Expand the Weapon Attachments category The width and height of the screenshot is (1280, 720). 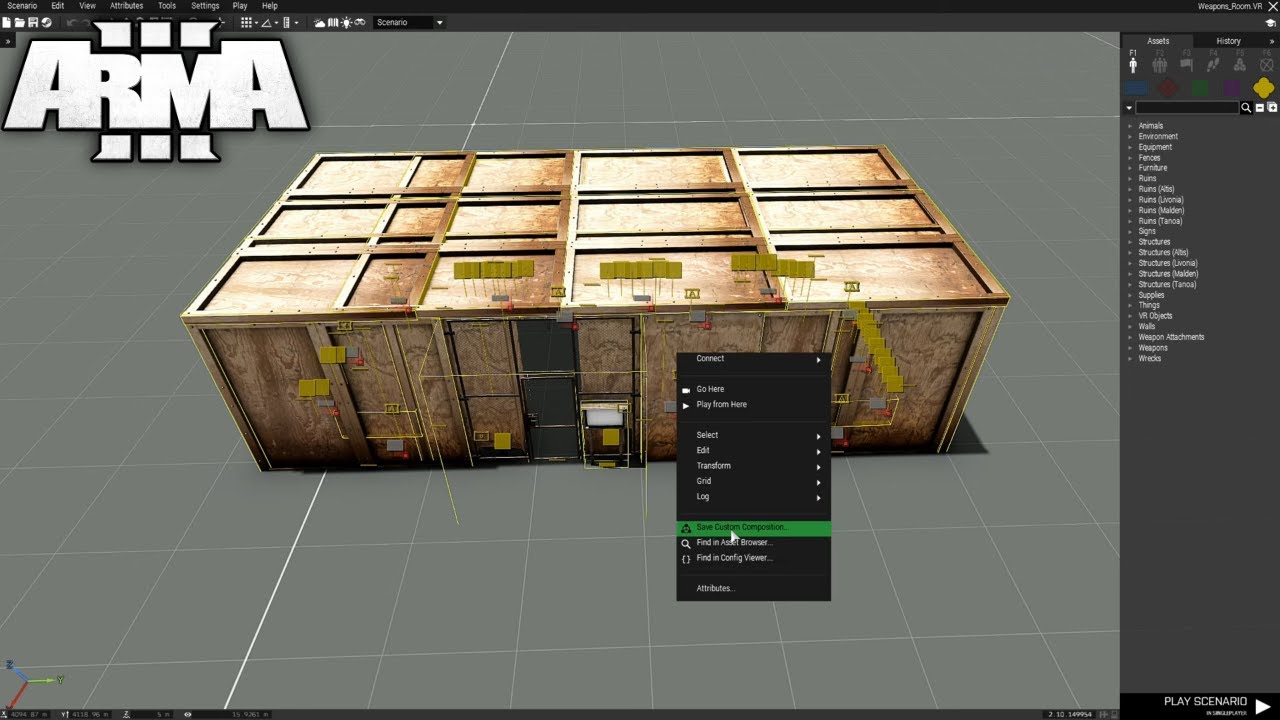[x=1130, y=337]
